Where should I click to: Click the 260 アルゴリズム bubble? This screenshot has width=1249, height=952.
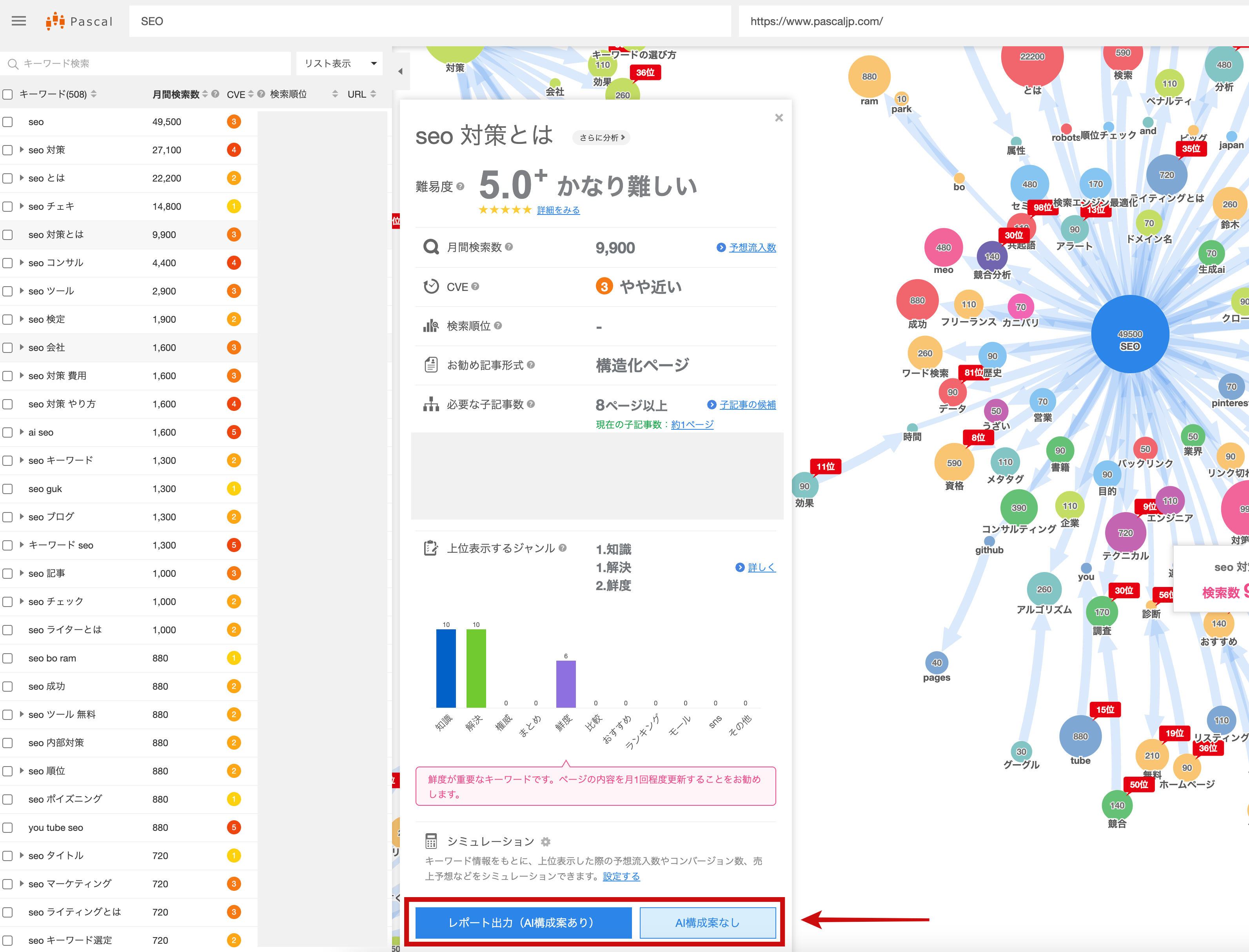click(1044, 589)
